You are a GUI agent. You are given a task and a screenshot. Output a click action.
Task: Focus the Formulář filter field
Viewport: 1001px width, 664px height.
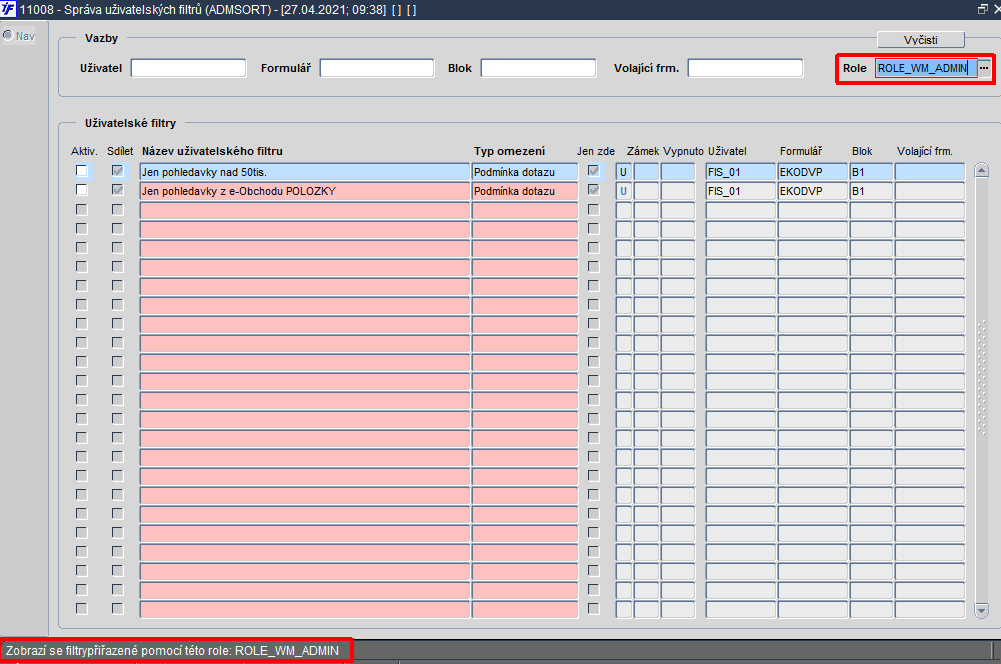point(377,68)
